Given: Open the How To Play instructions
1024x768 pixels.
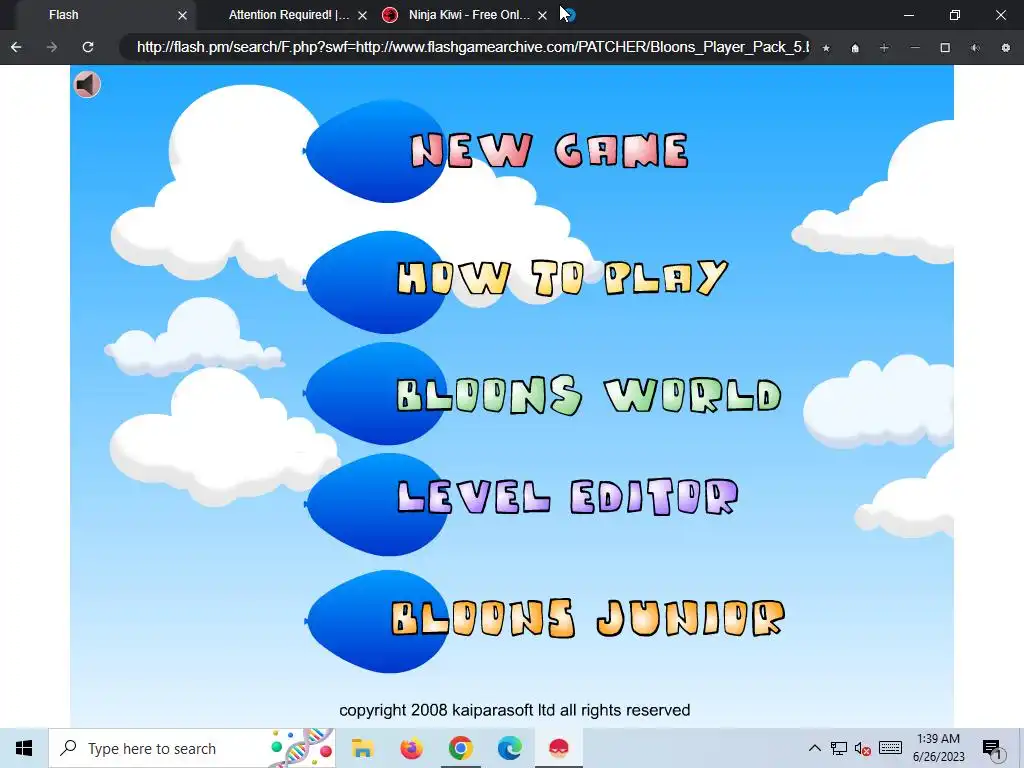Looking at the screenshot, I should (x=562, y=278).
